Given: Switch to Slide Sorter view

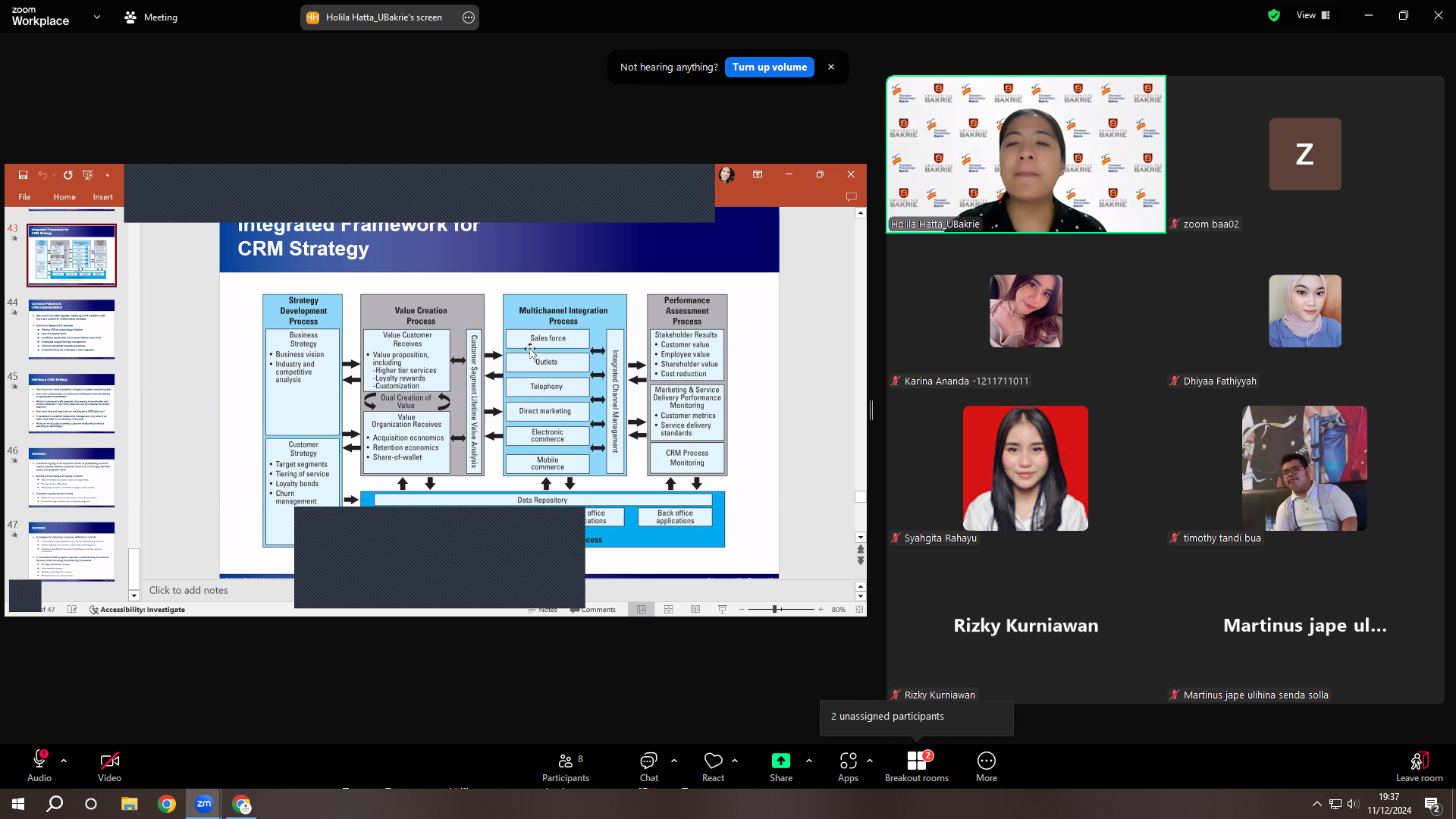Looking at the screenshot, I should 669,610.
